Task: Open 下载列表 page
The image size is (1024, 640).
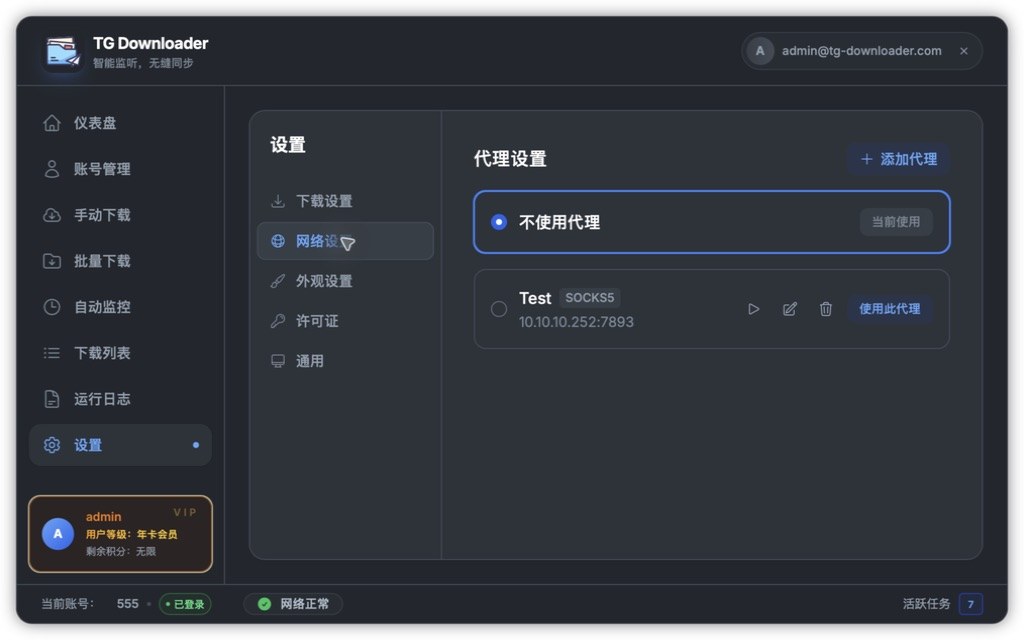Action: pos(120,353)
